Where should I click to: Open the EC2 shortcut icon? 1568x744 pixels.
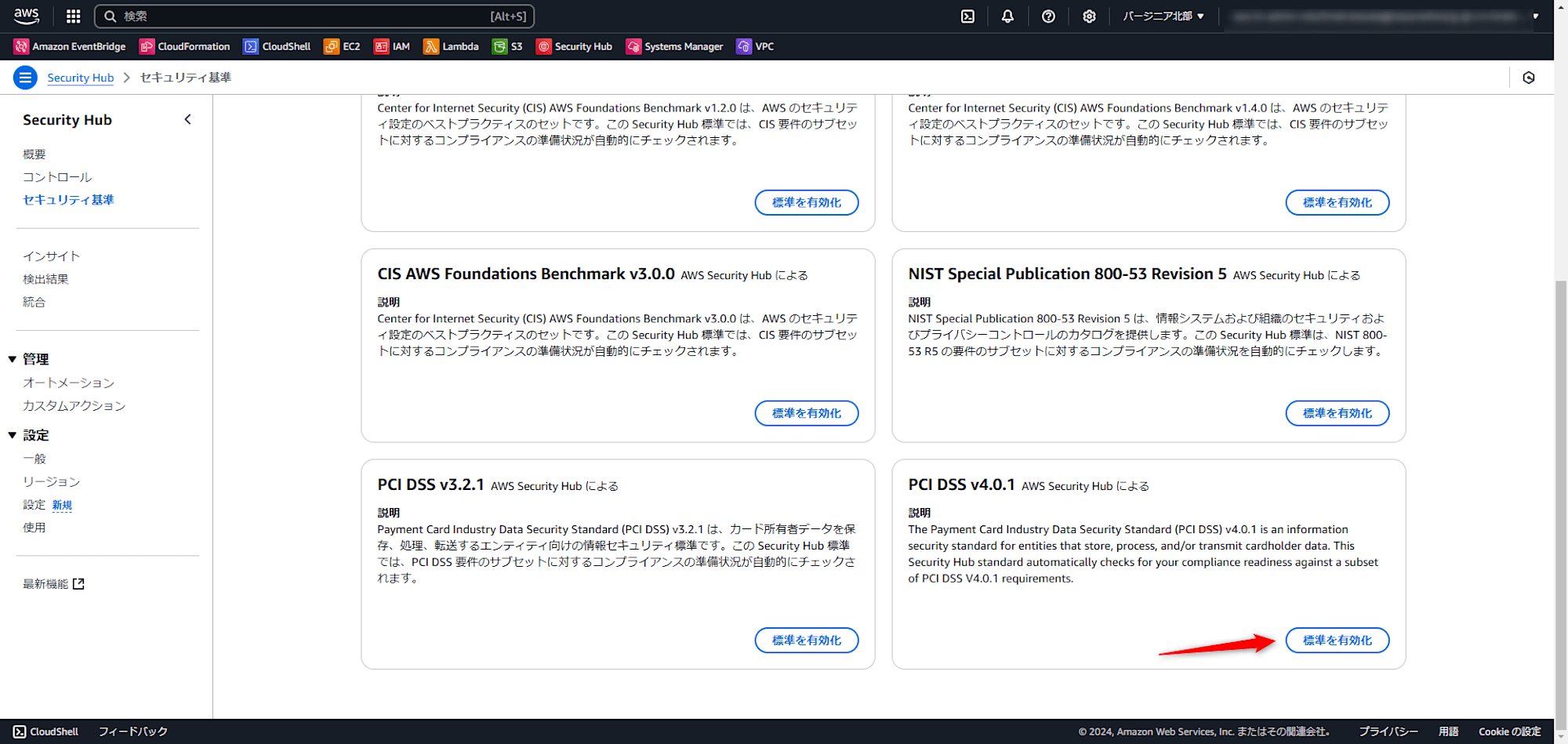pyautogui.click(x=332, y=46)
